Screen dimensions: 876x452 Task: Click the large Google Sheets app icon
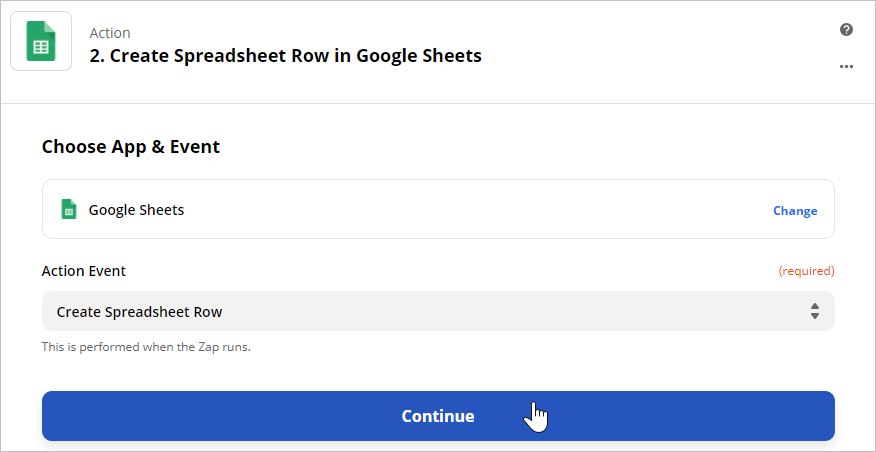[41, 41]
